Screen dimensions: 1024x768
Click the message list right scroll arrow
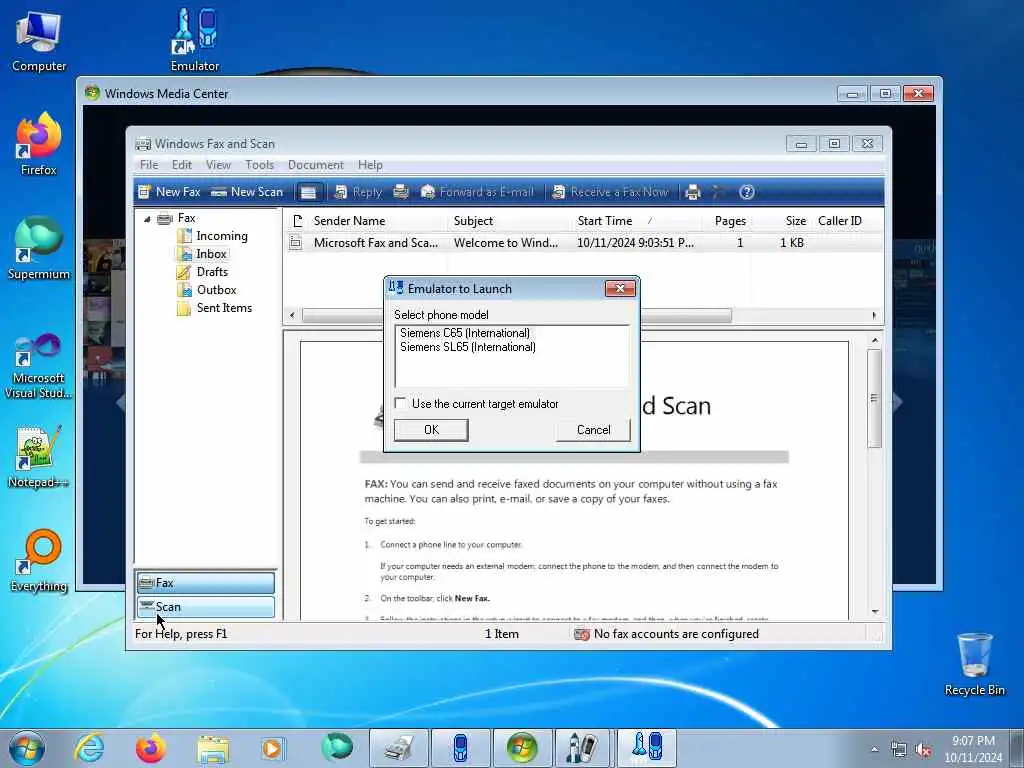click(x=874, y=315)
